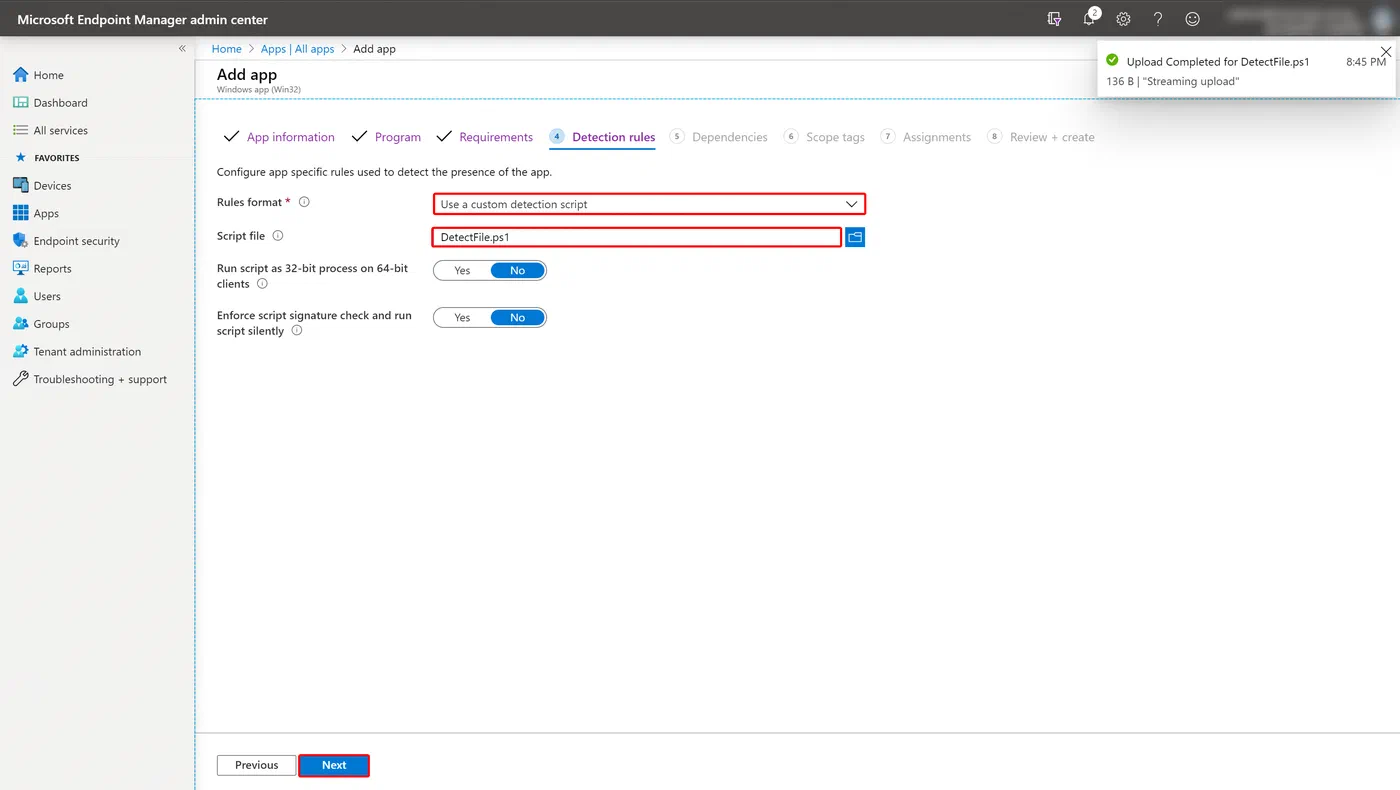Image resolution: width=1400 pixels, height=790 pixels.
Task: Click the Devices icon in sidebar
Action: click(x=20, y=185)
